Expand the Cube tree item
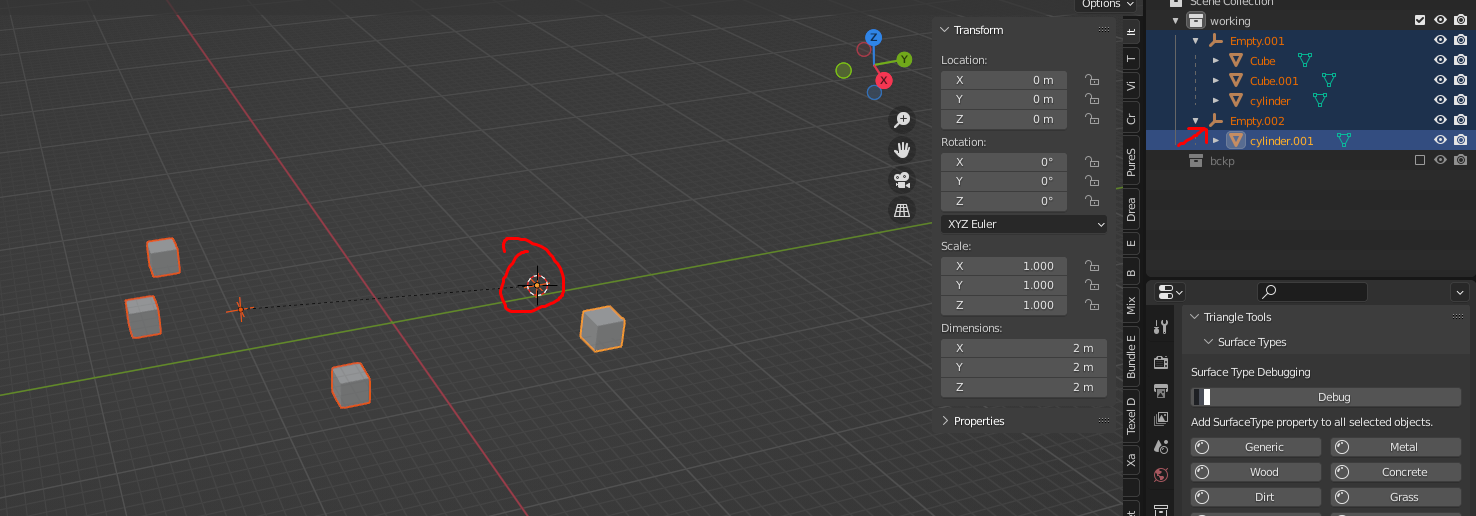 pos(1216,60)
